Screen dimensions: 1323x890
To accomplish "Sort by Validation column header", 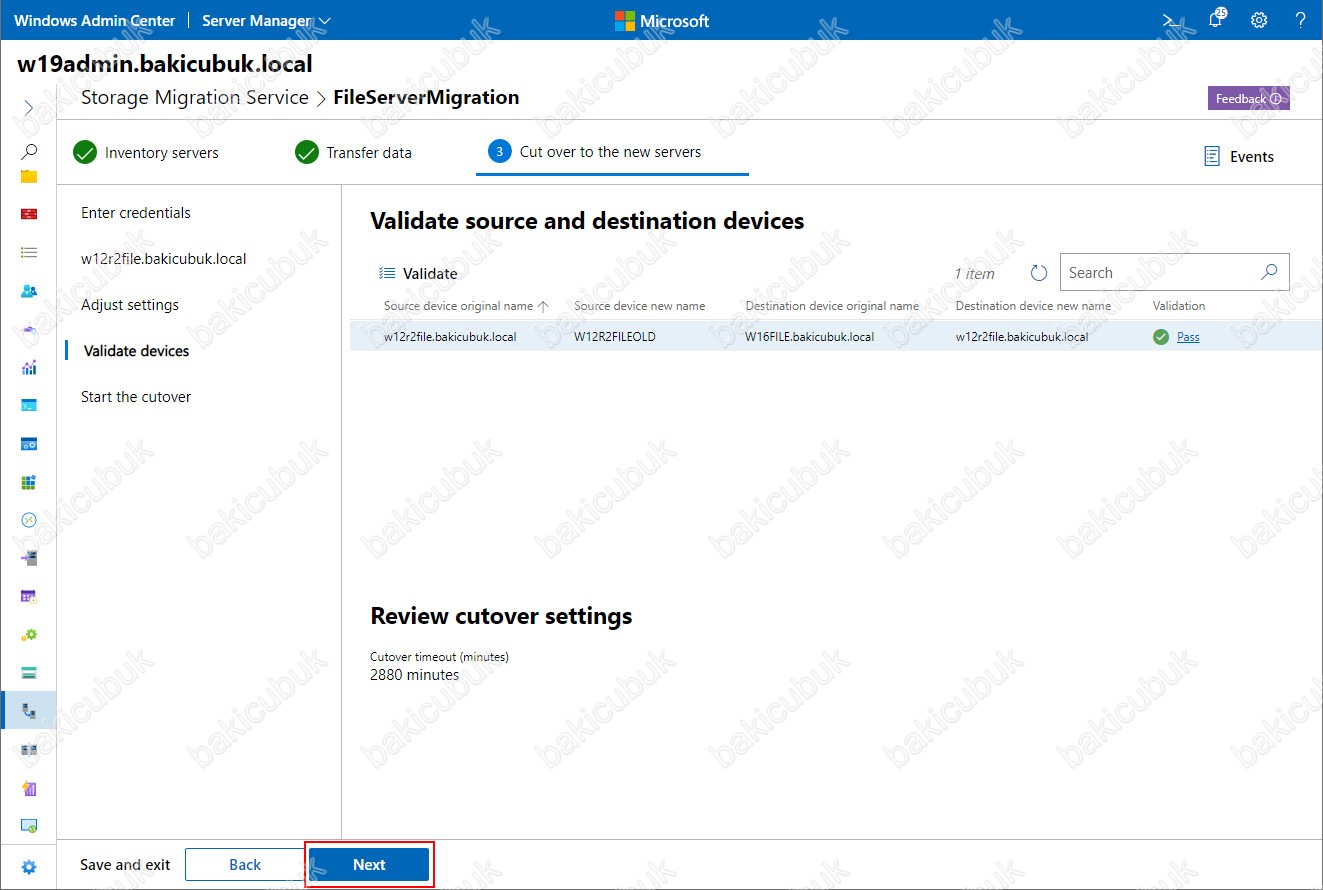I will coord(1179,306).
